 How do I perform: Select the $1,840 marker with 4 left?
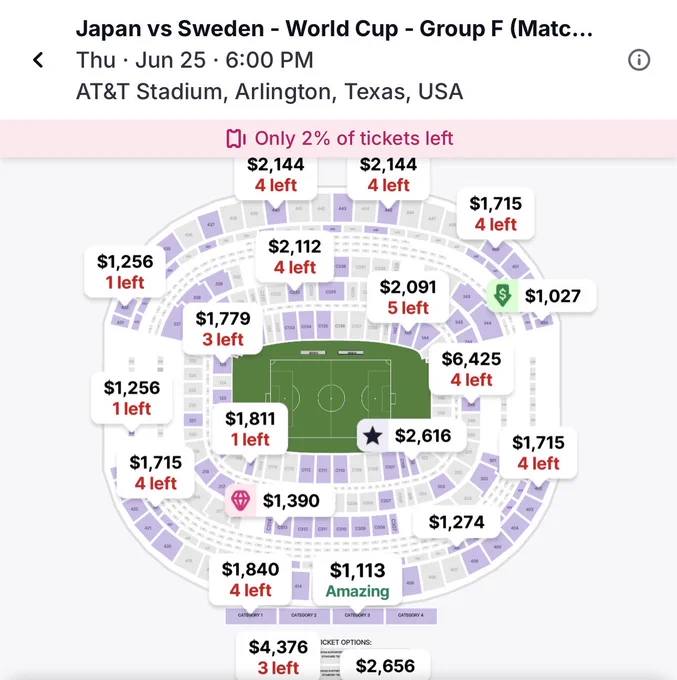[x=250, y=579]
